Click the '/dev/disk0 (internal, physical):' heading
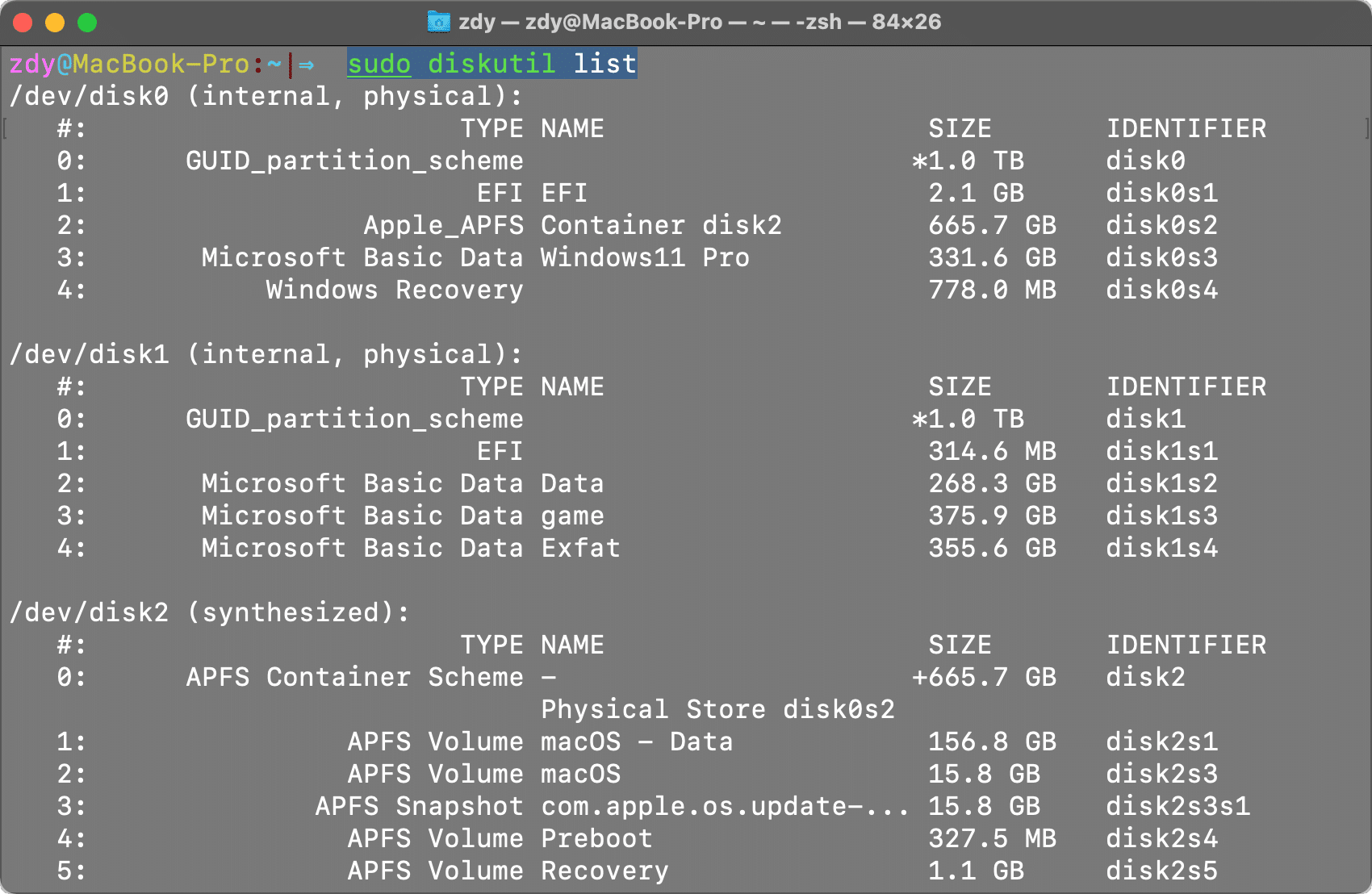1372x894 pixels. pyautogui.click(x=266, y=97)
